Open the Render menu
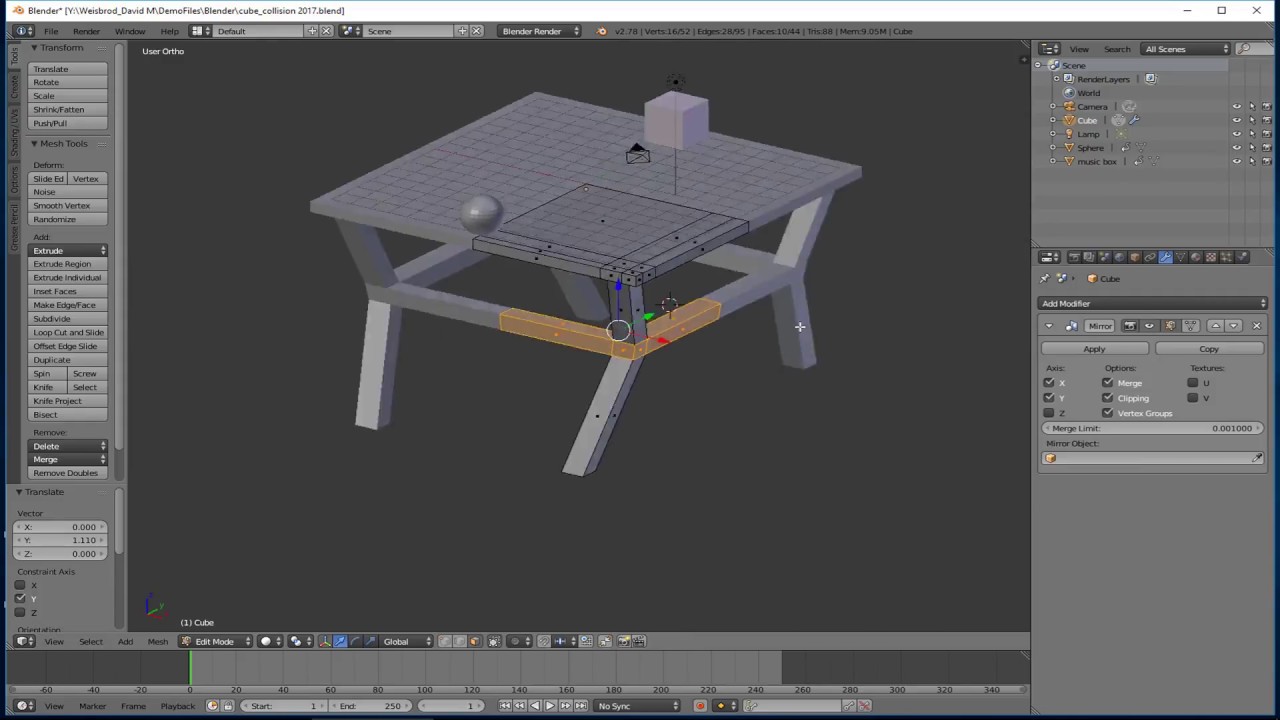 (86, 31)
